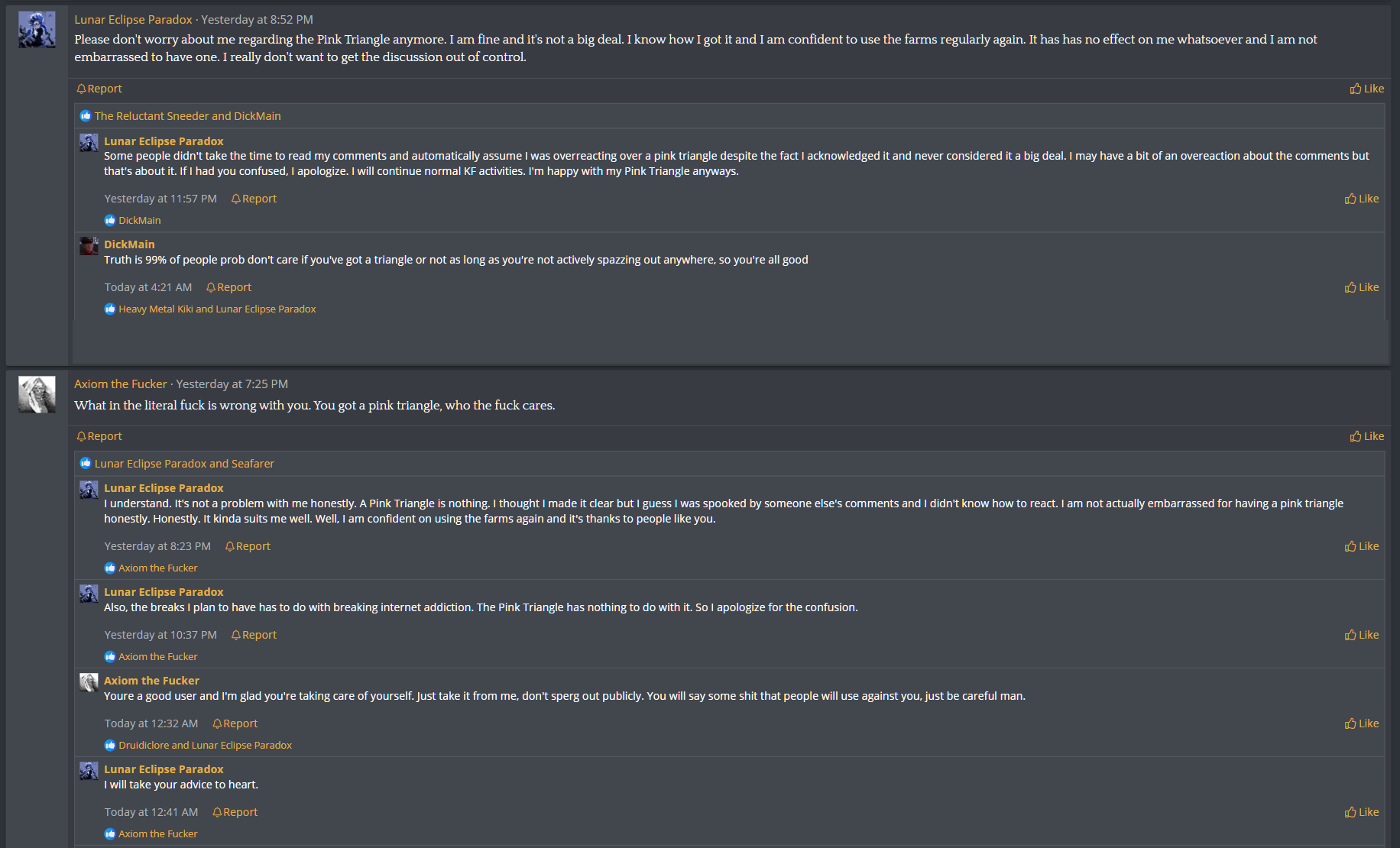Screen dimensions: 1400x848
Task: Report DickMain's comment from 4:21 AM
Action: tap(228, 287)
